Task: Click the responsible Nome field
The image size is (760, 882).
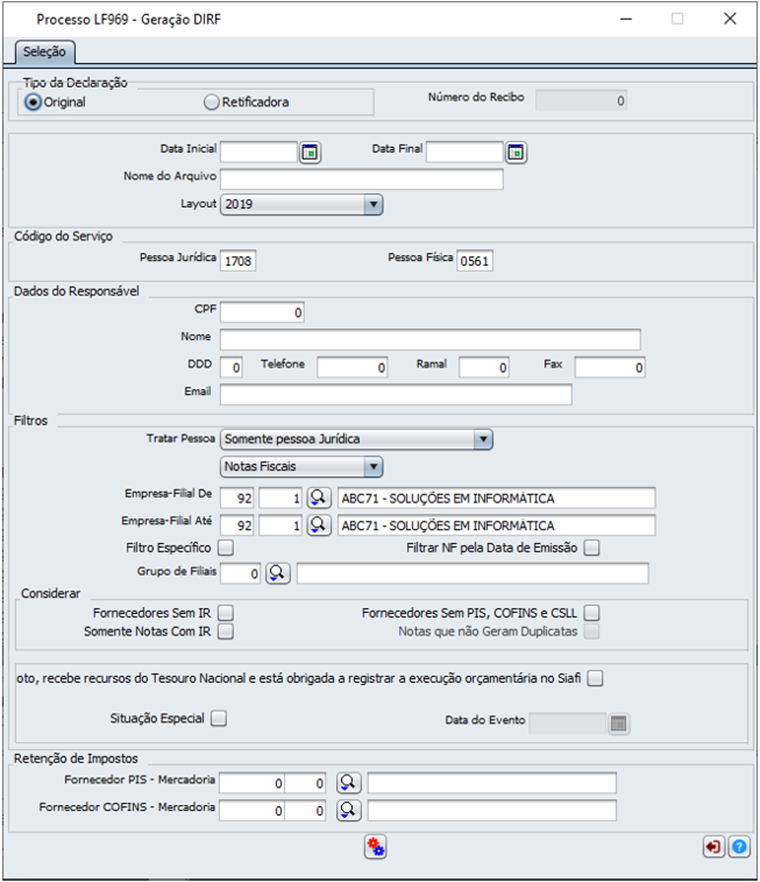Action: click(430, 340)
